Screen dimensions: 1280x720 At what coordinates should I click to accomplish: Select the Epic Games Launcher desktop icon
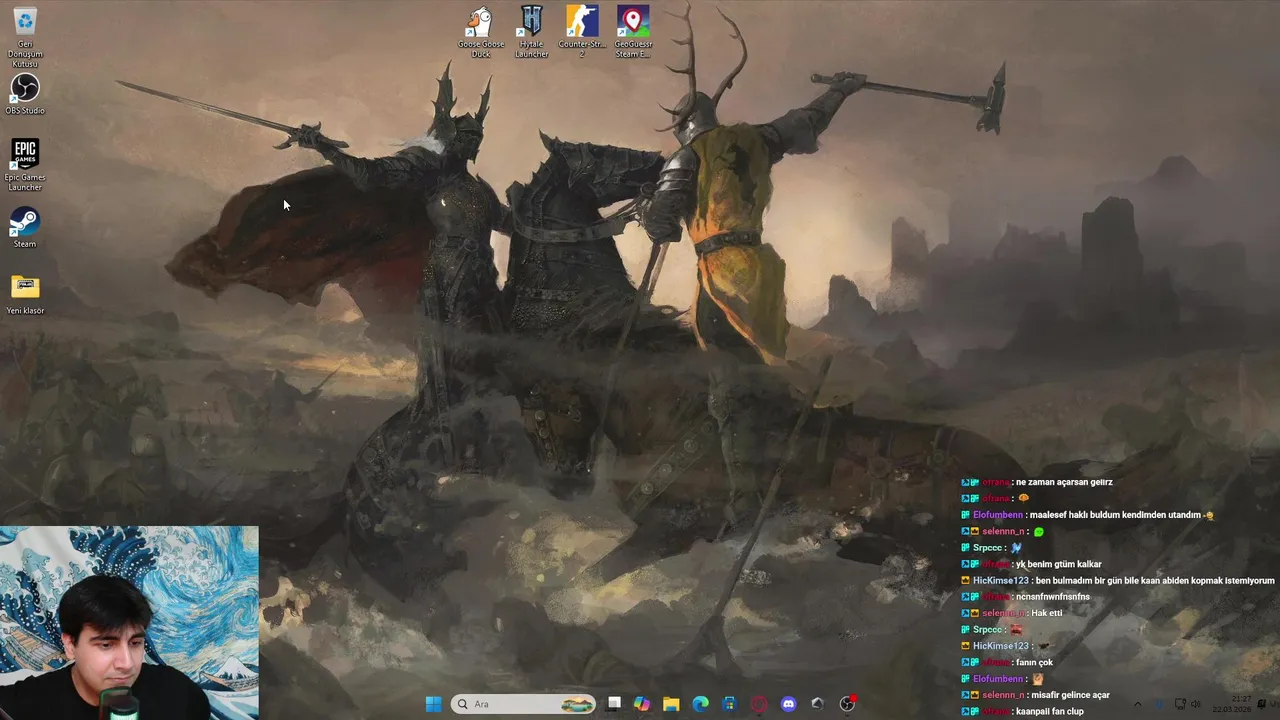[x=25, y=165]
